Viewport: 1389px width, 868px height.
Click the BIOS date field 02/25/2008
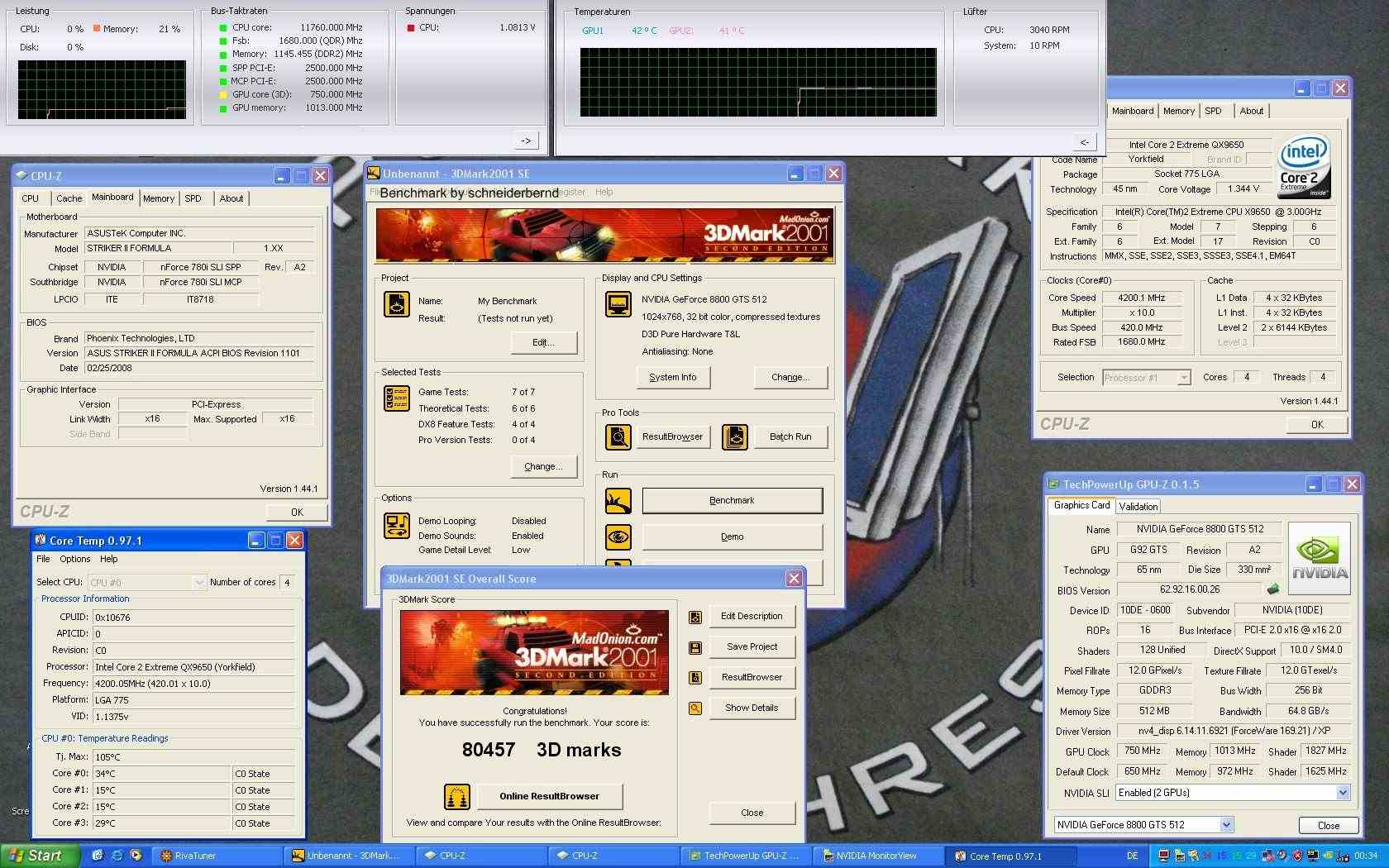click(199, 369)
